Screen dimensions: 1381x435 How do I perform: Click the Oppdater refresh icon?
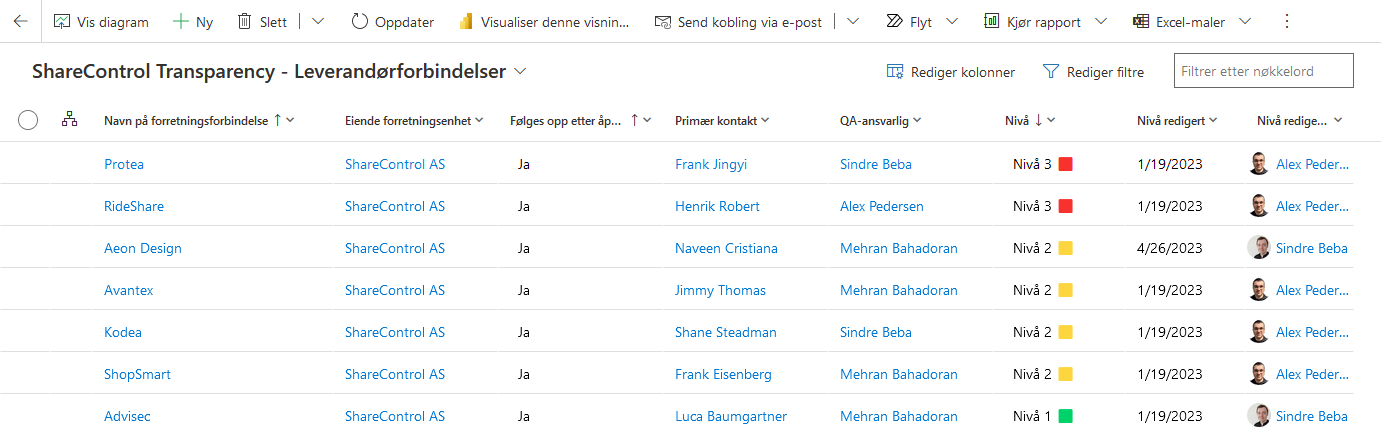coord(360,21)
